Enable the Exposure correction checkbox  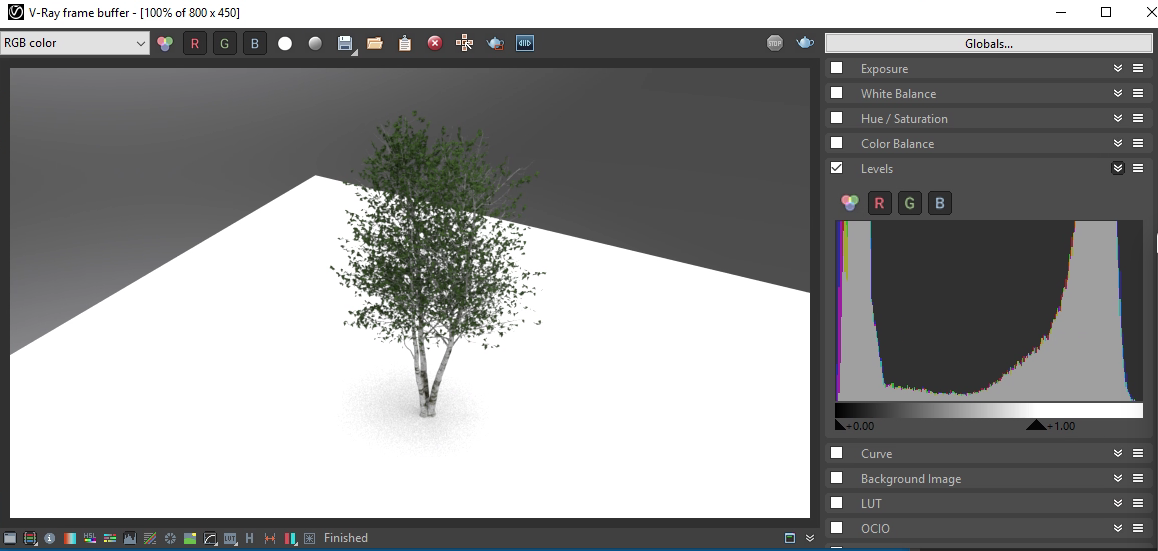(837, 68)
